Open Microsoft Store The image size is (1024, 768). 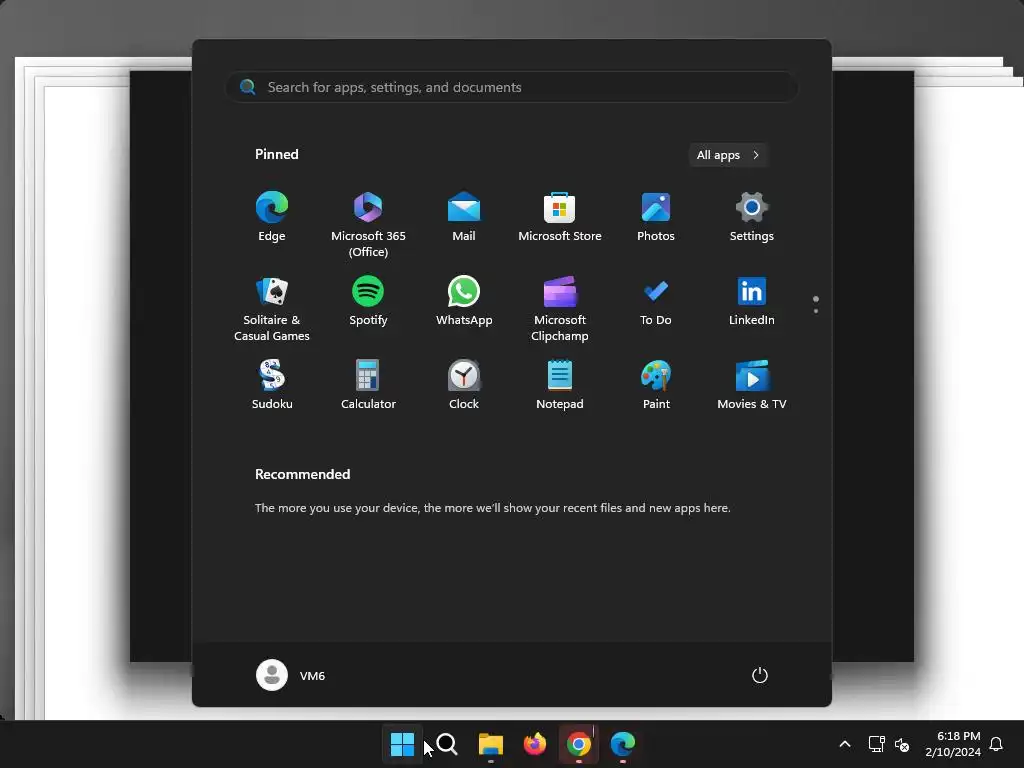[560, 217]
